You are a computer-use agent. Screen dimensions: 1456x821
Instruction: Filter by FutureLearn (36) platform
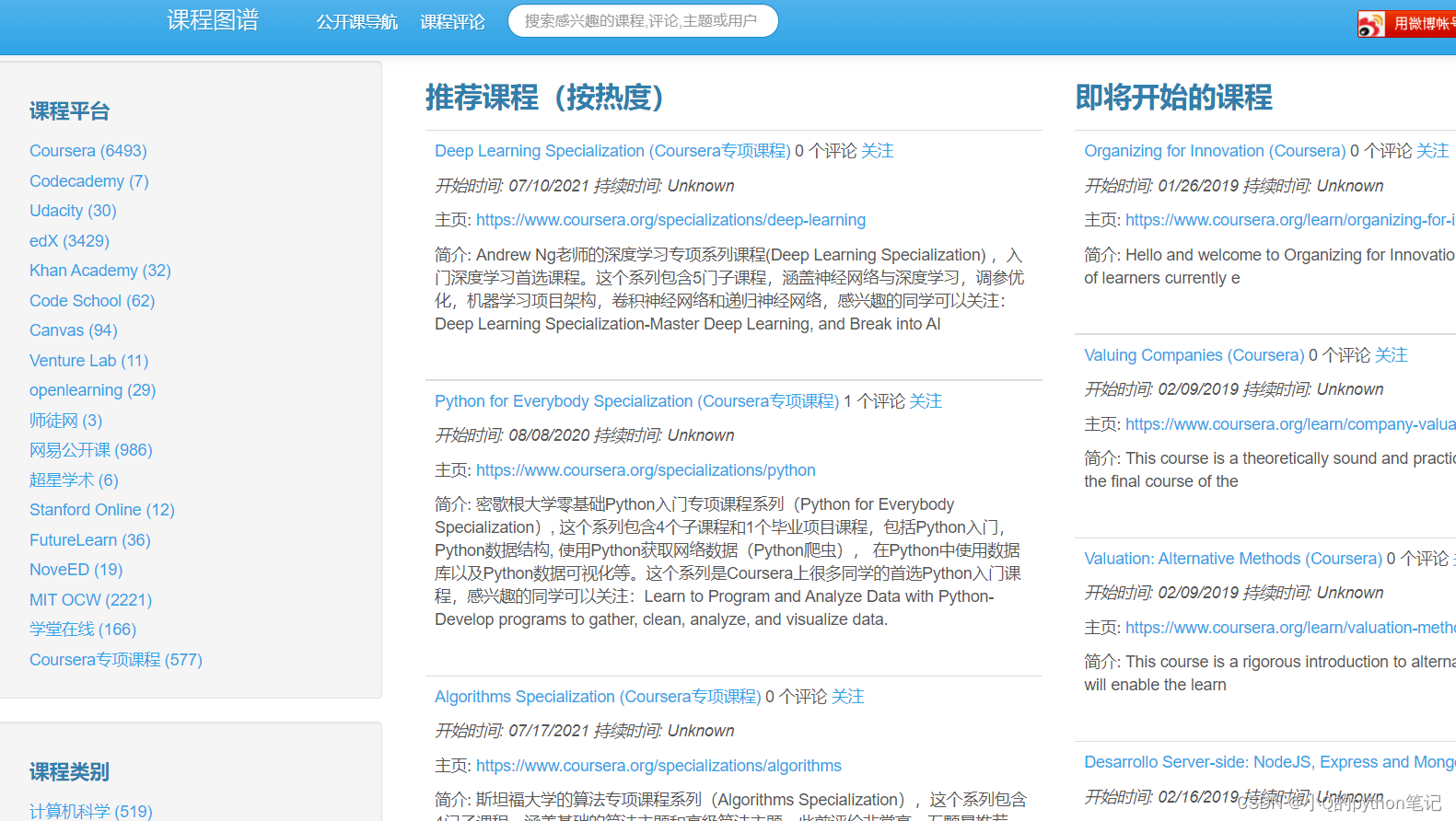pos(90,540)
